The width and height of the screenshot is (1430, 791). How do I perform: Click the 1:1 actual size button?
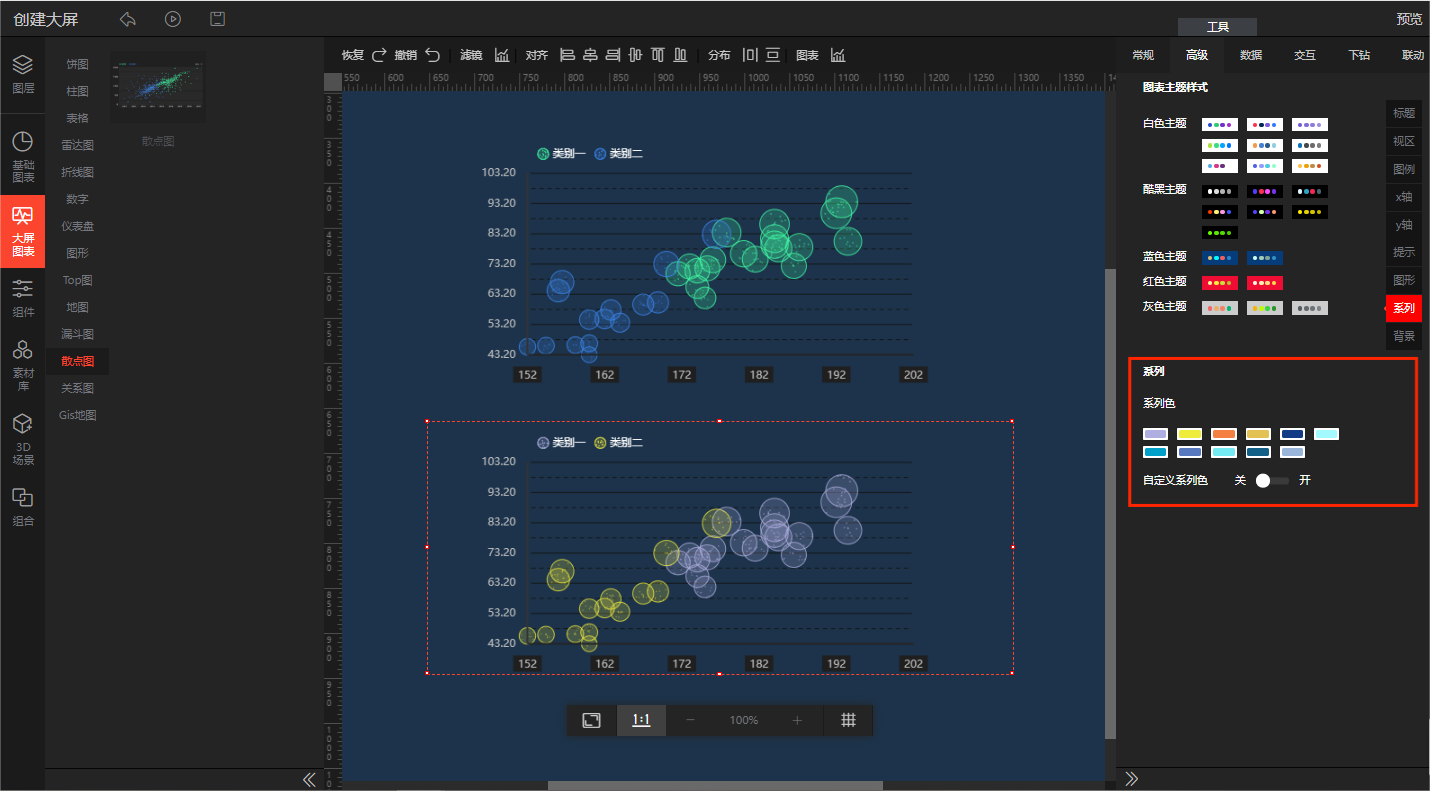[641, 720]
